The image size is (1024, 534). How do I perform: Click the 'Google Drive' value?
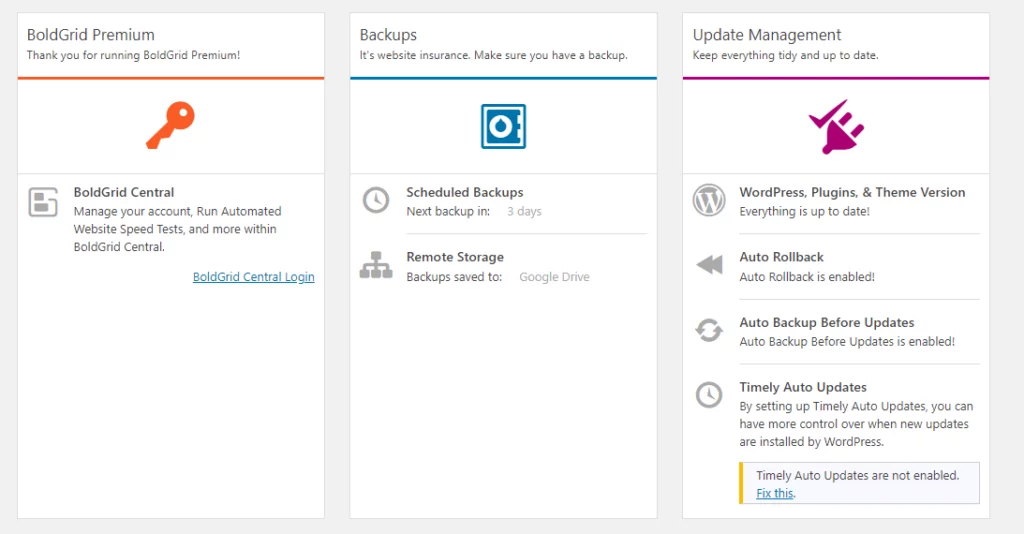click(x=554, y=277)
